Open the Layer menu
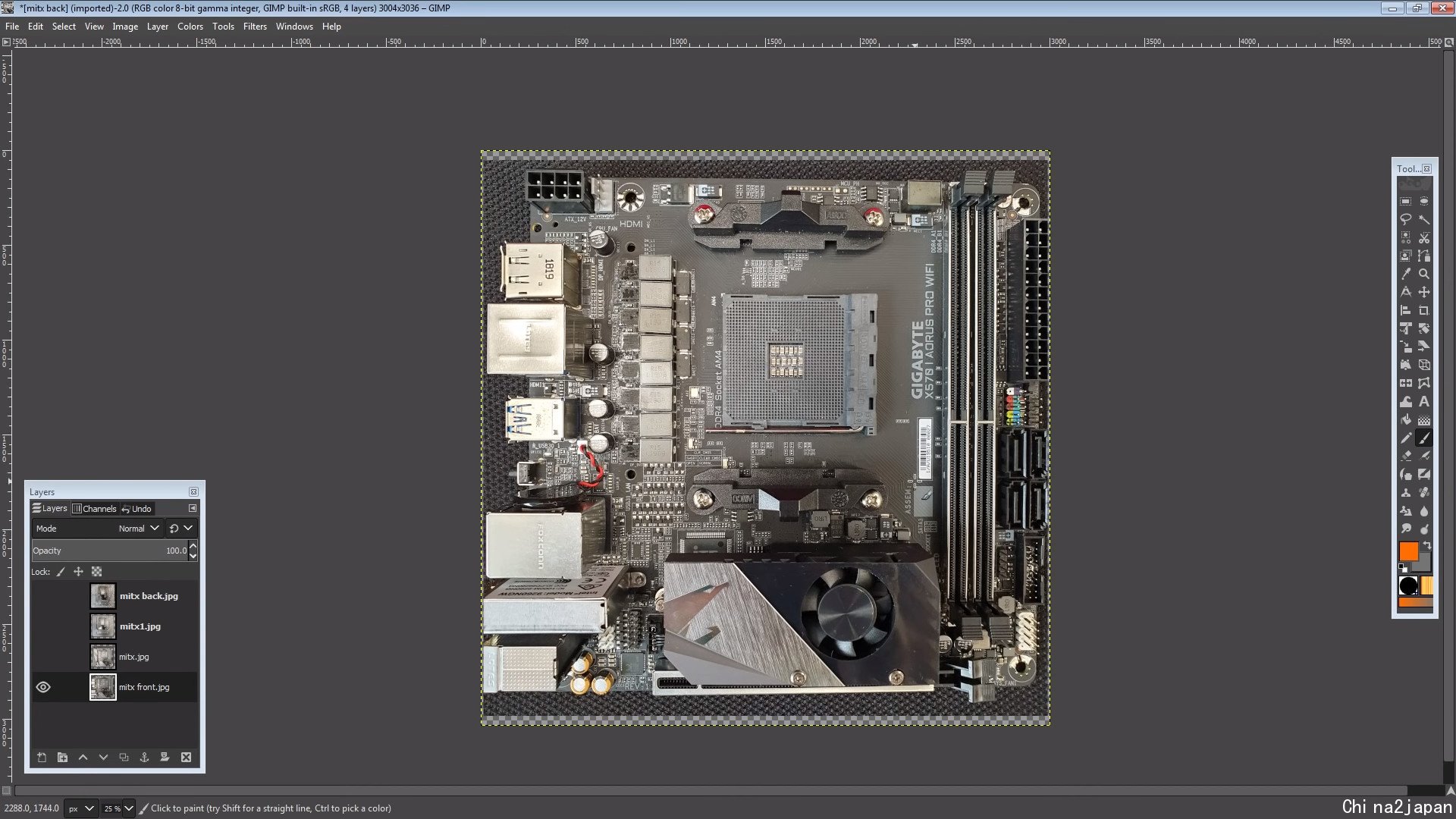 (x=158, y=27)
